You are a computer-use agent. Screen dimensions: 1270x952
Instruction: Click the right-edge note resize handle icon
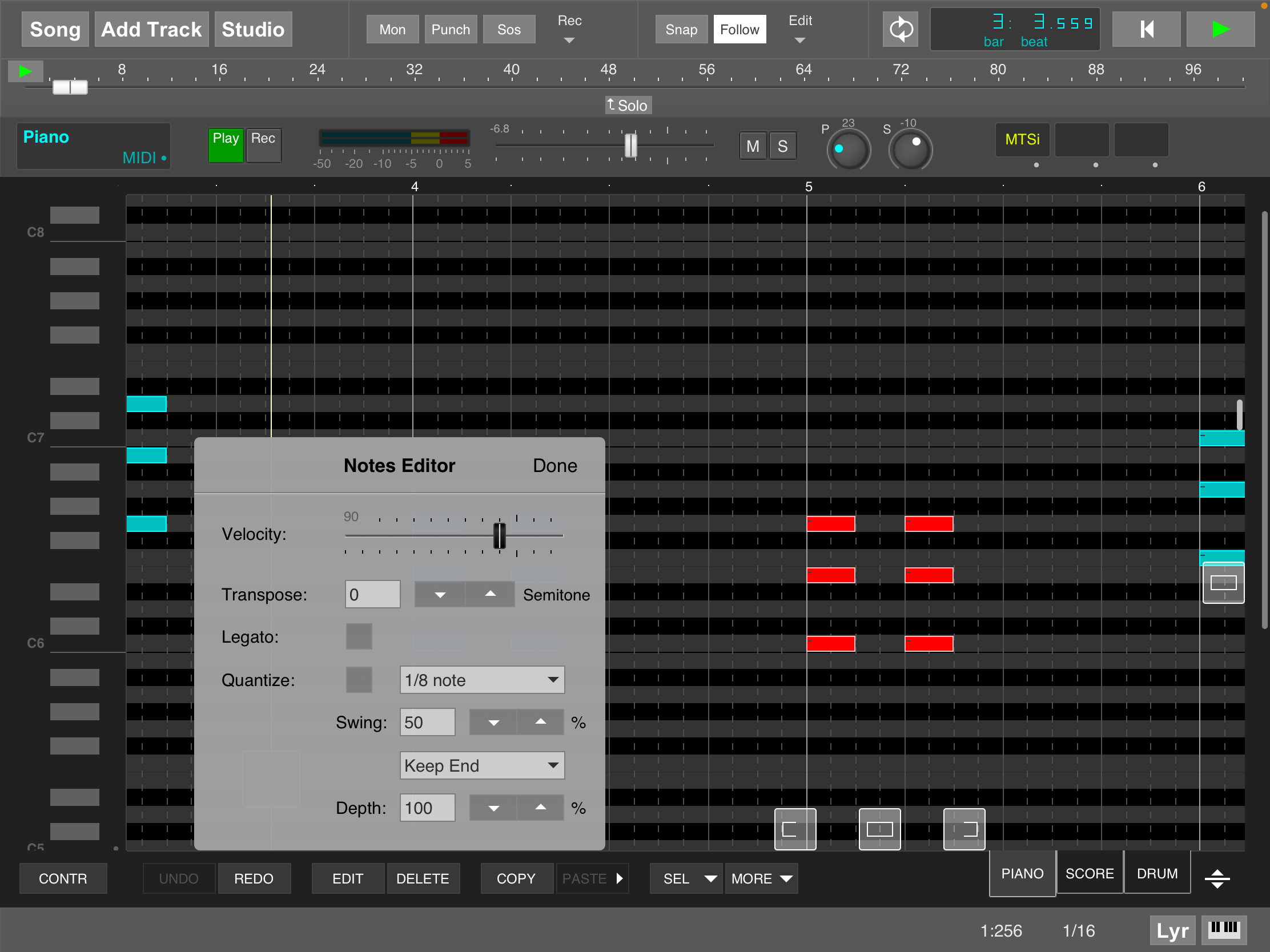click(x=964, y=829)
